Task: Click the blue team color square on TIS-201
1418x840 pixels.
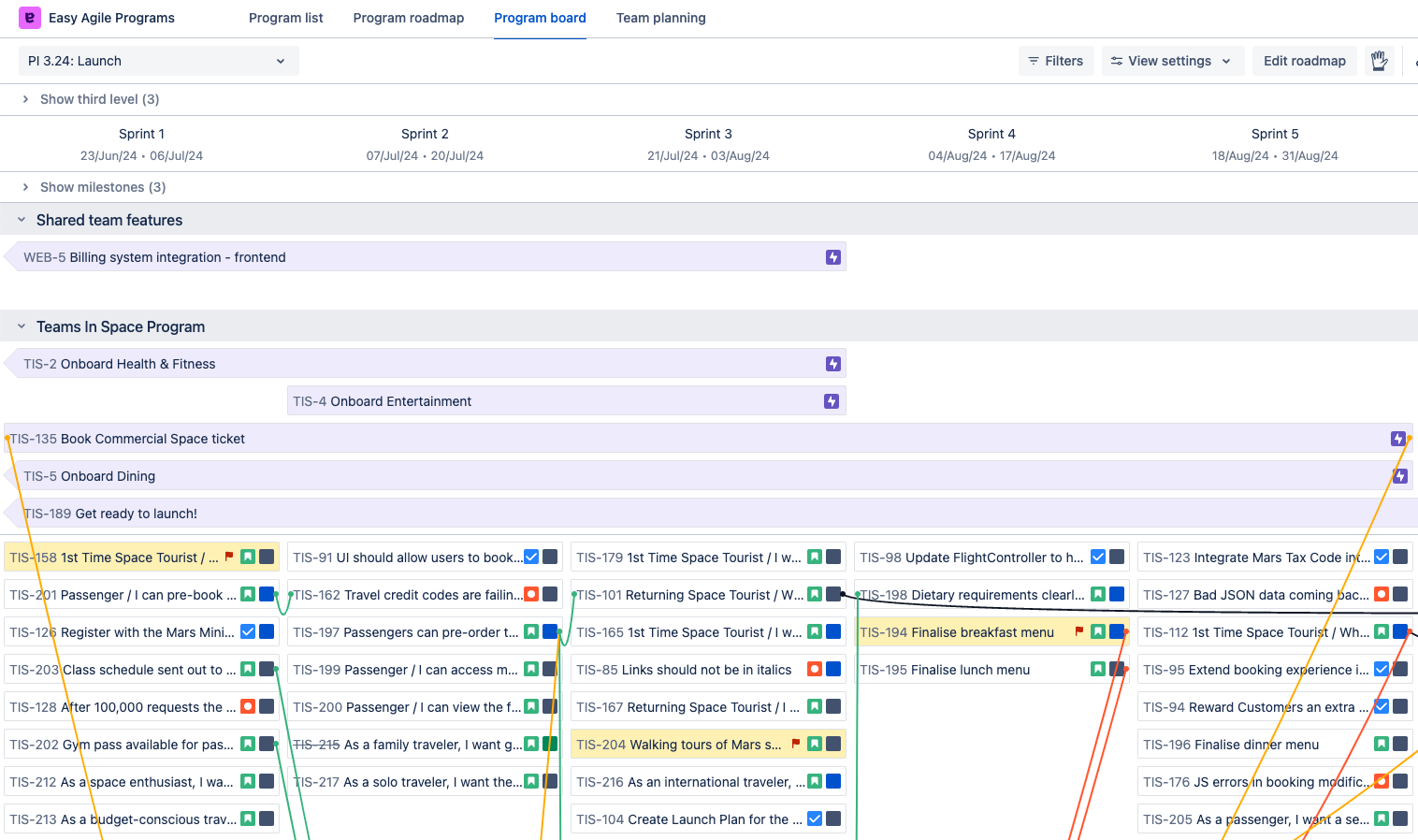Action: (x=267, y=595)
